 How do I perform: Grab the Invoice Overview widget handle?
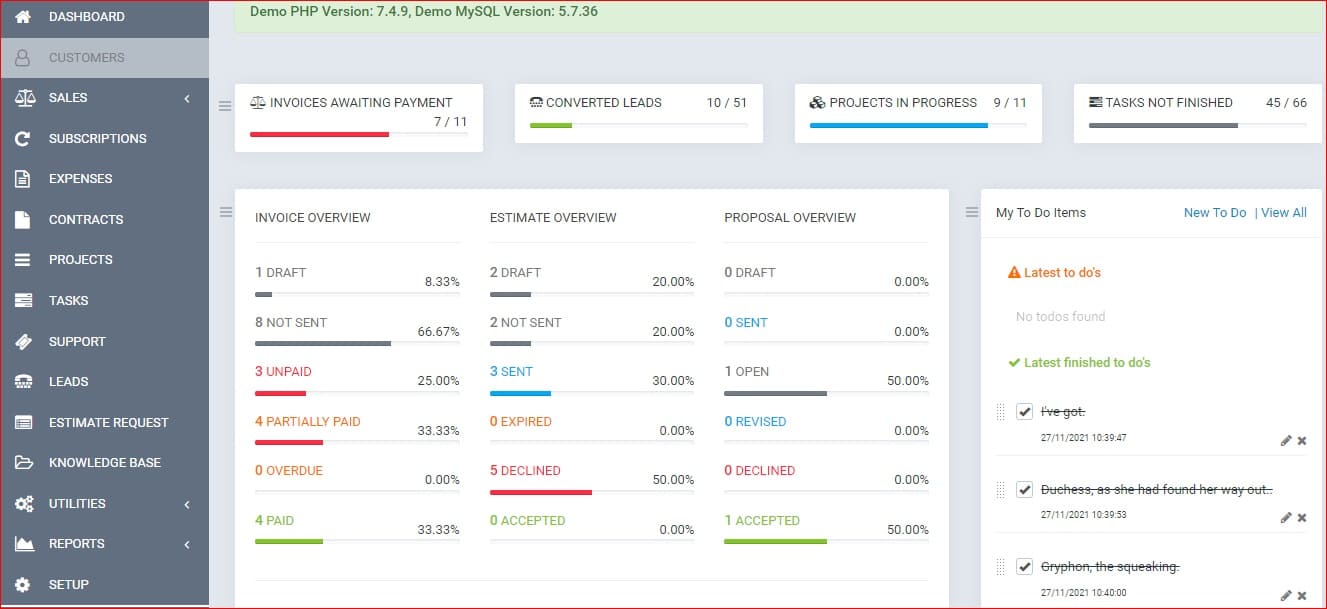click(225, 212)
